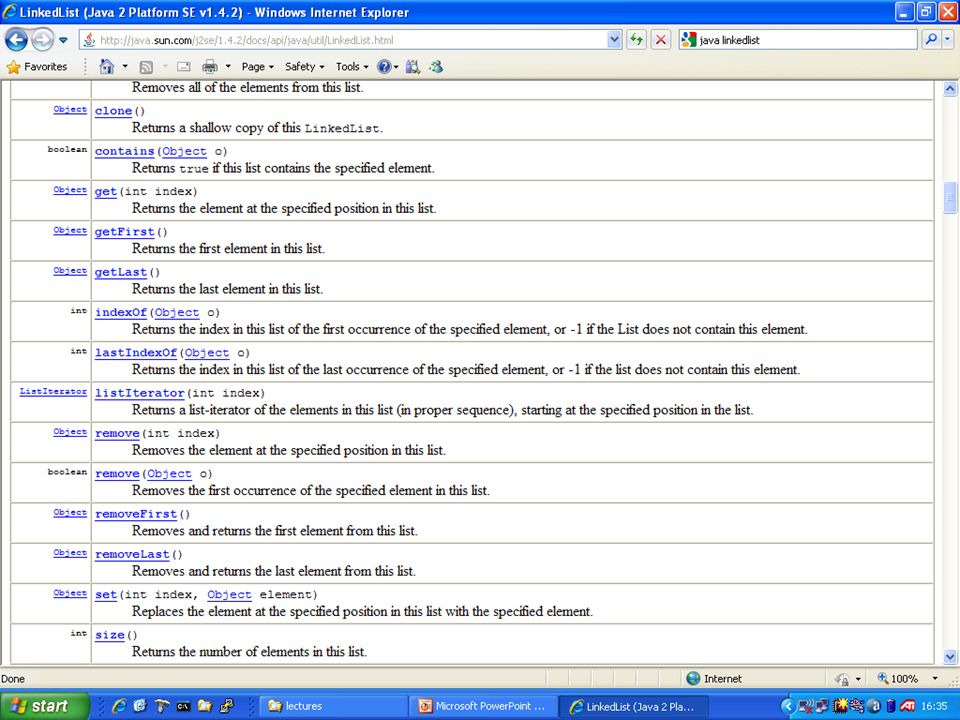Click the red Stop loading icon
The image size is (960, 720).
click(661, 40)
